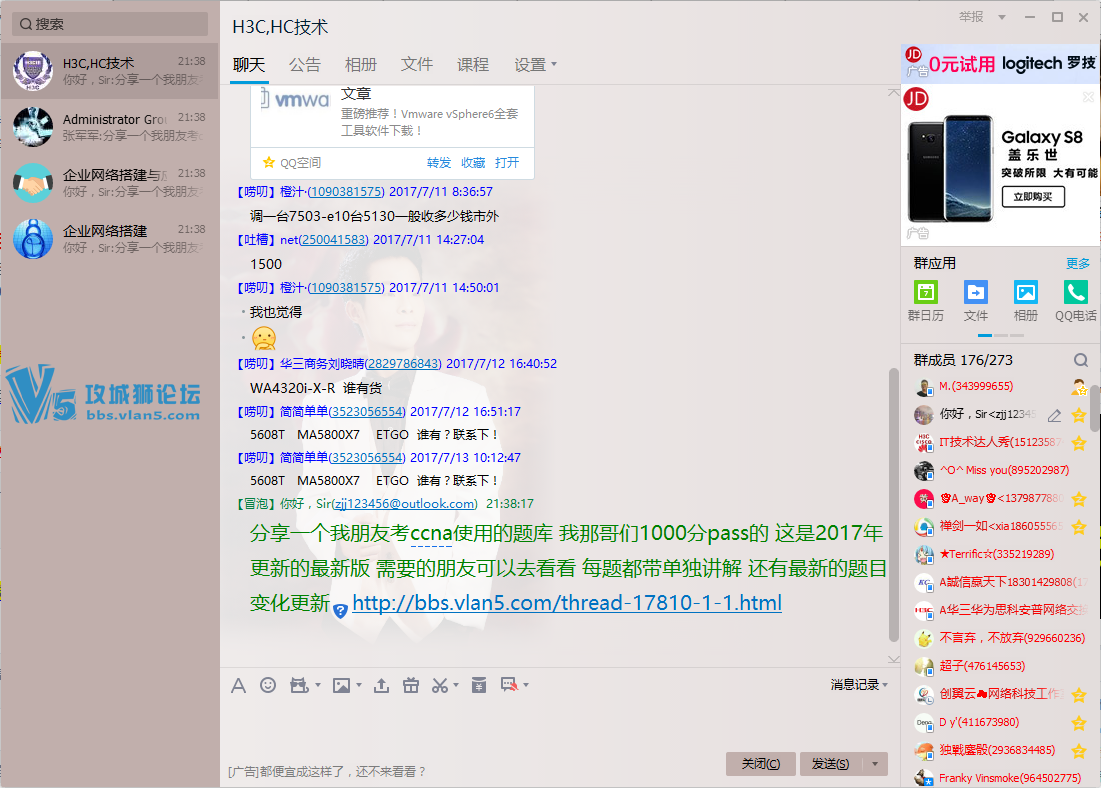Click the handshake avatar of 企业网络搭建与 conversation
Viewport: 1101px width, 788px height.
click(33, 183)
